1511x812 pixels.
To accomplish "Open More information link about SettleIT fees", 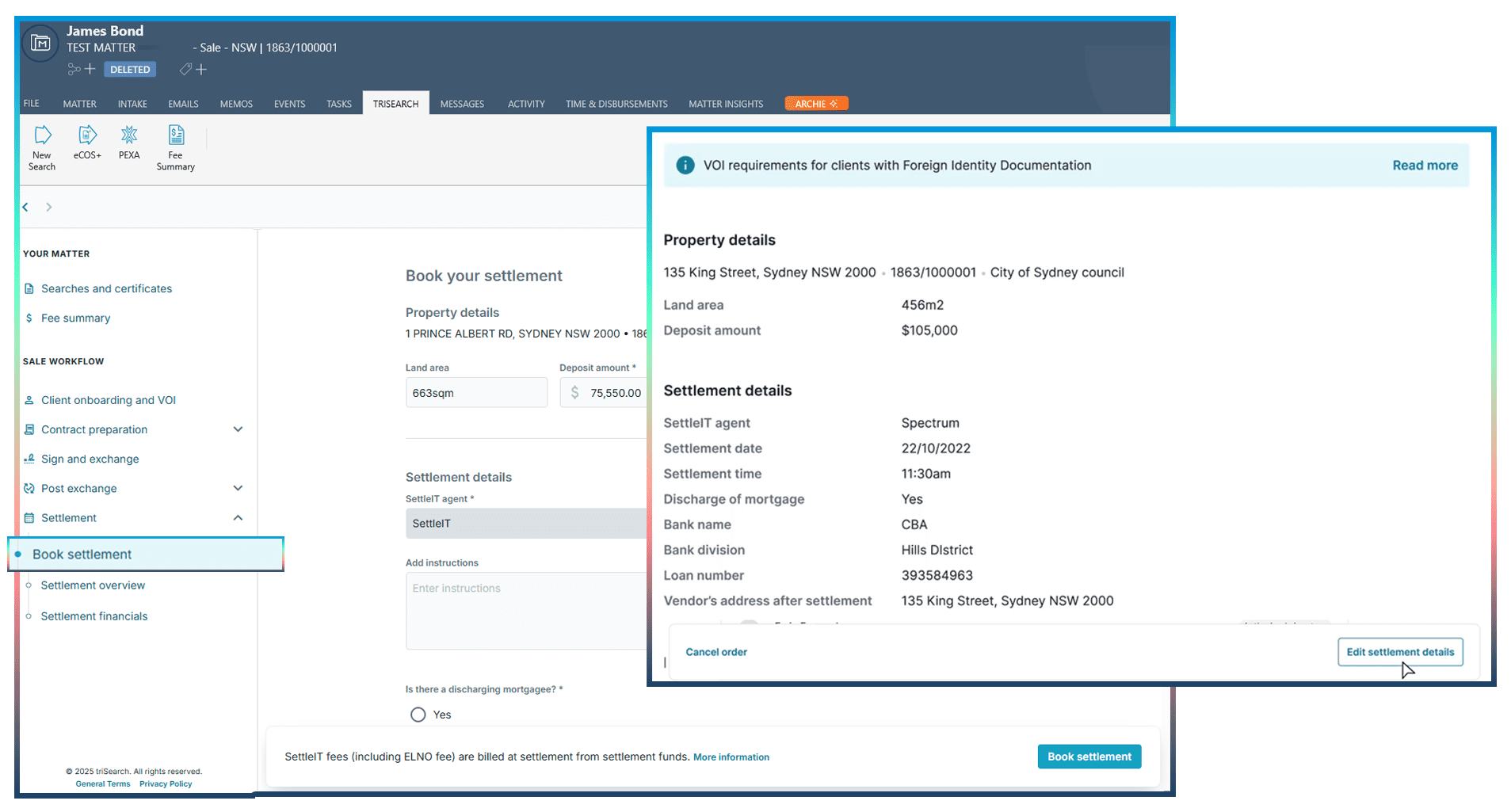I will coord(731,757).
